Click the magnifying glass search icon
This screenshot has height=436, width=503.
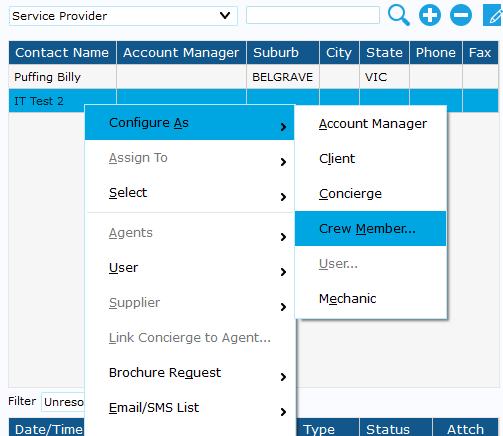pos(399,15)
